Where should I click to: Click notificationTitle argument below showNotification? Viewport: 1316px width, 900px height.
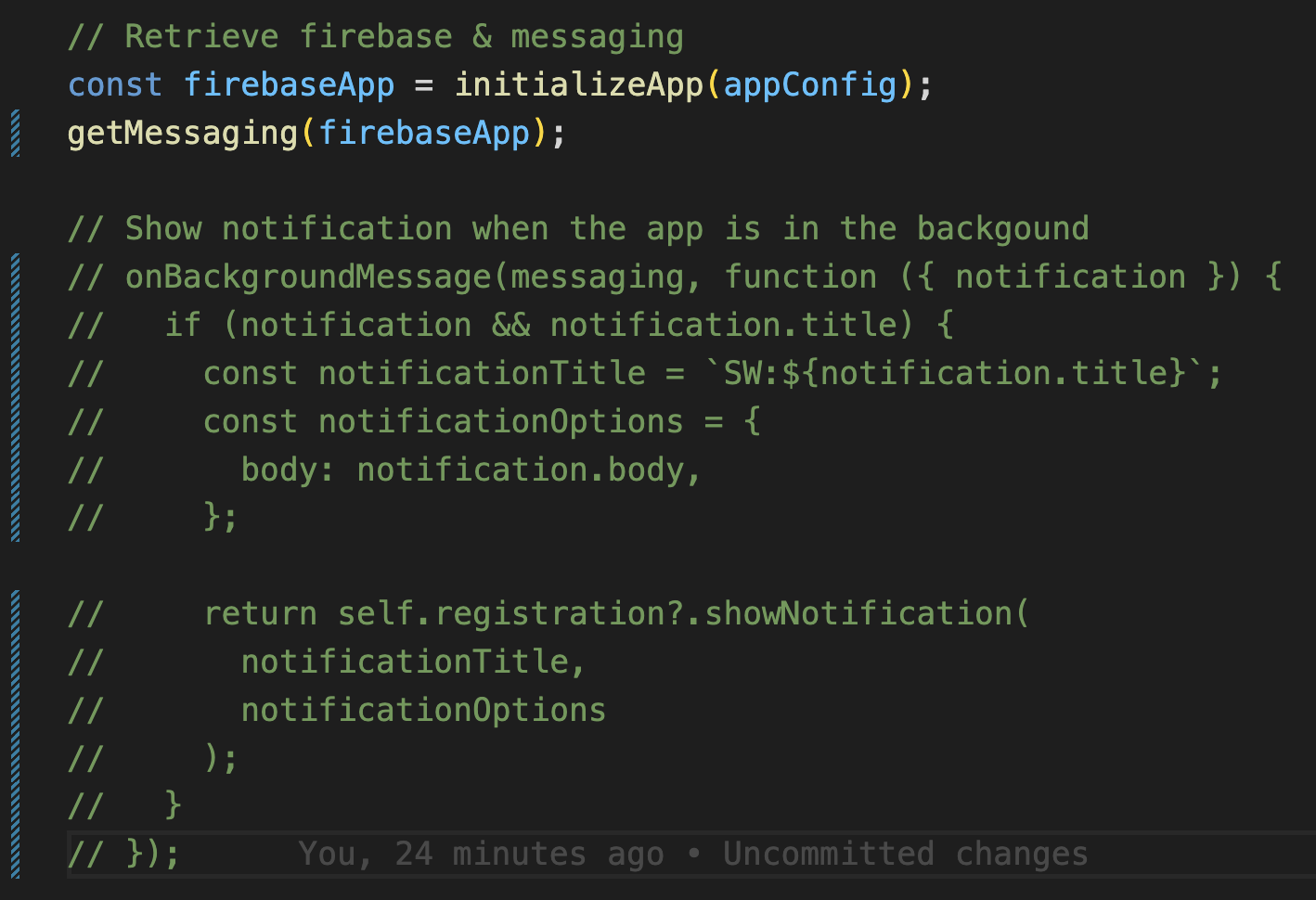[x=405, y=662]
